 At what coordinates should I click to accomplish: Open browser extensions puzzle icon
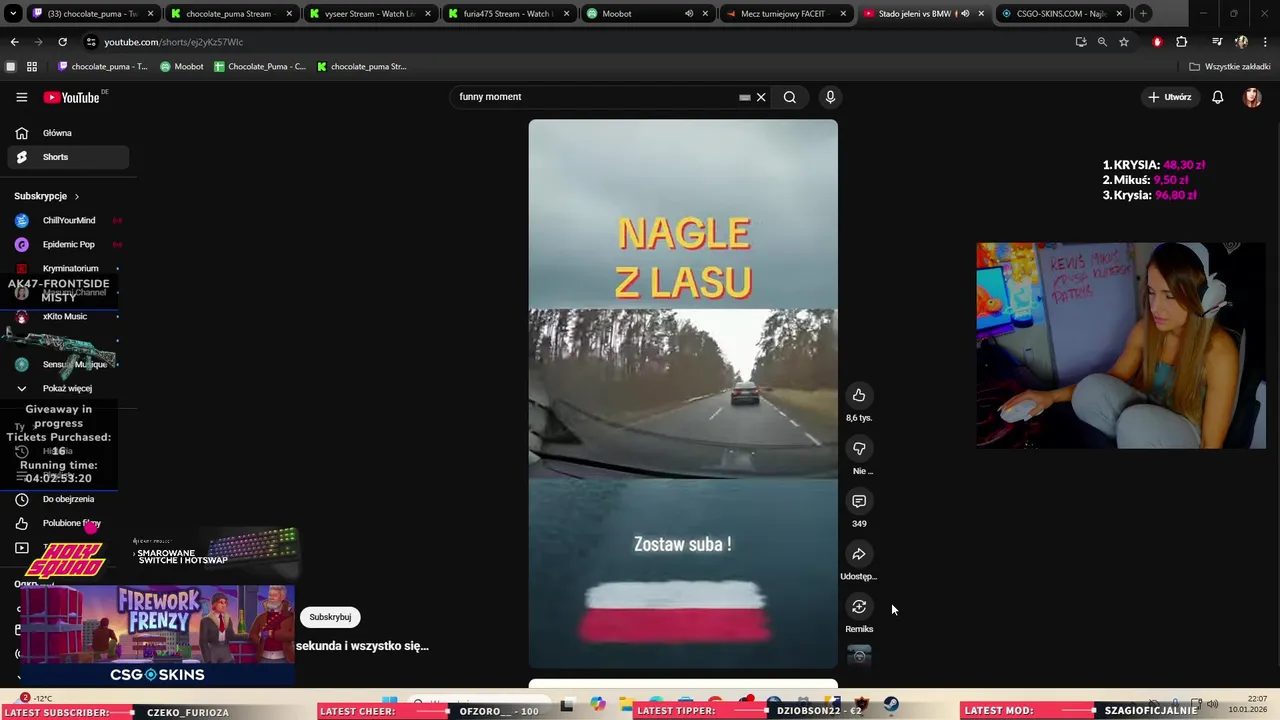(1182, 42)
